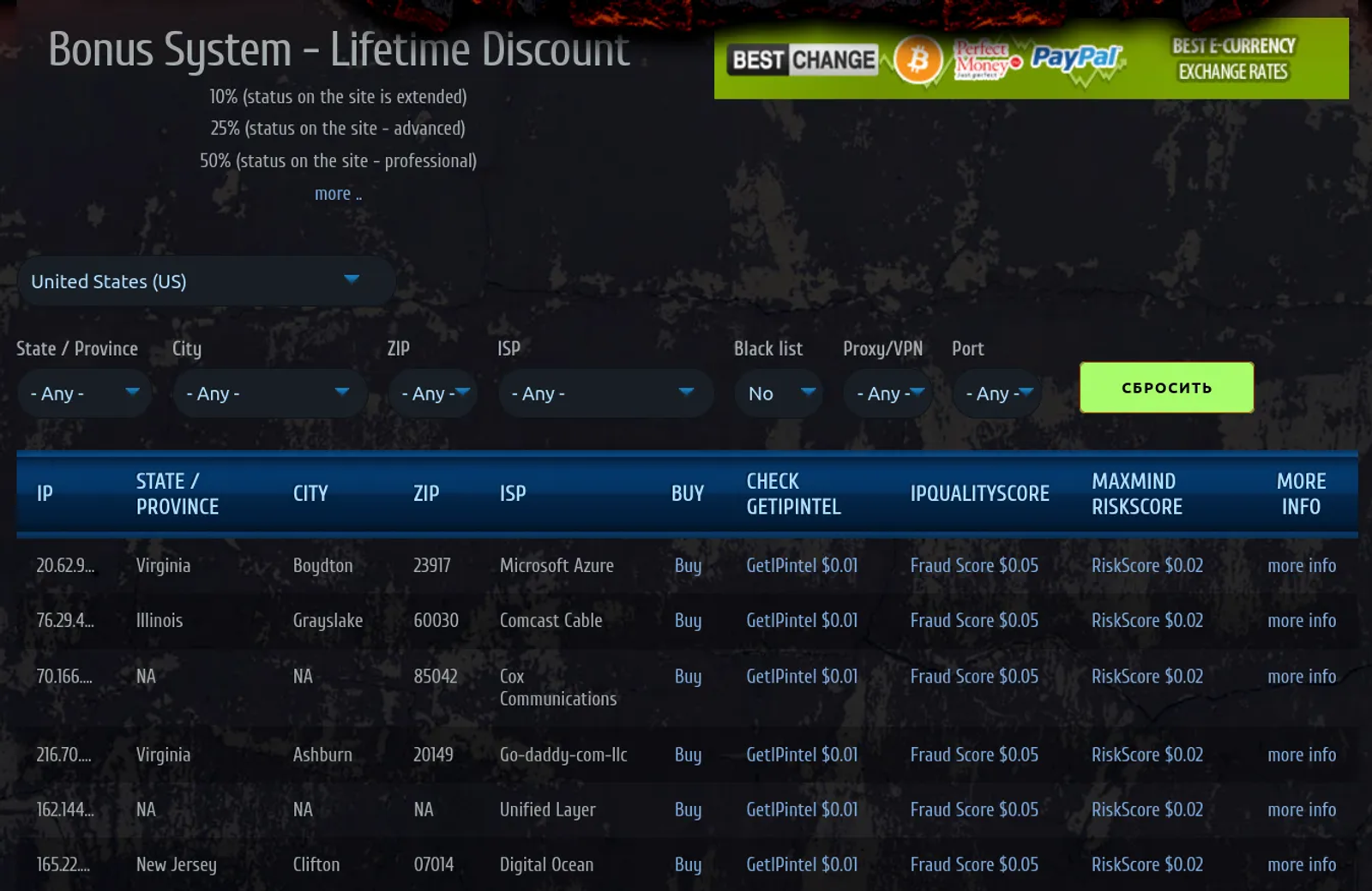
Task: Buy the Virginia Boydton Microsoft Azure proxy
Action: coord(688,566)
